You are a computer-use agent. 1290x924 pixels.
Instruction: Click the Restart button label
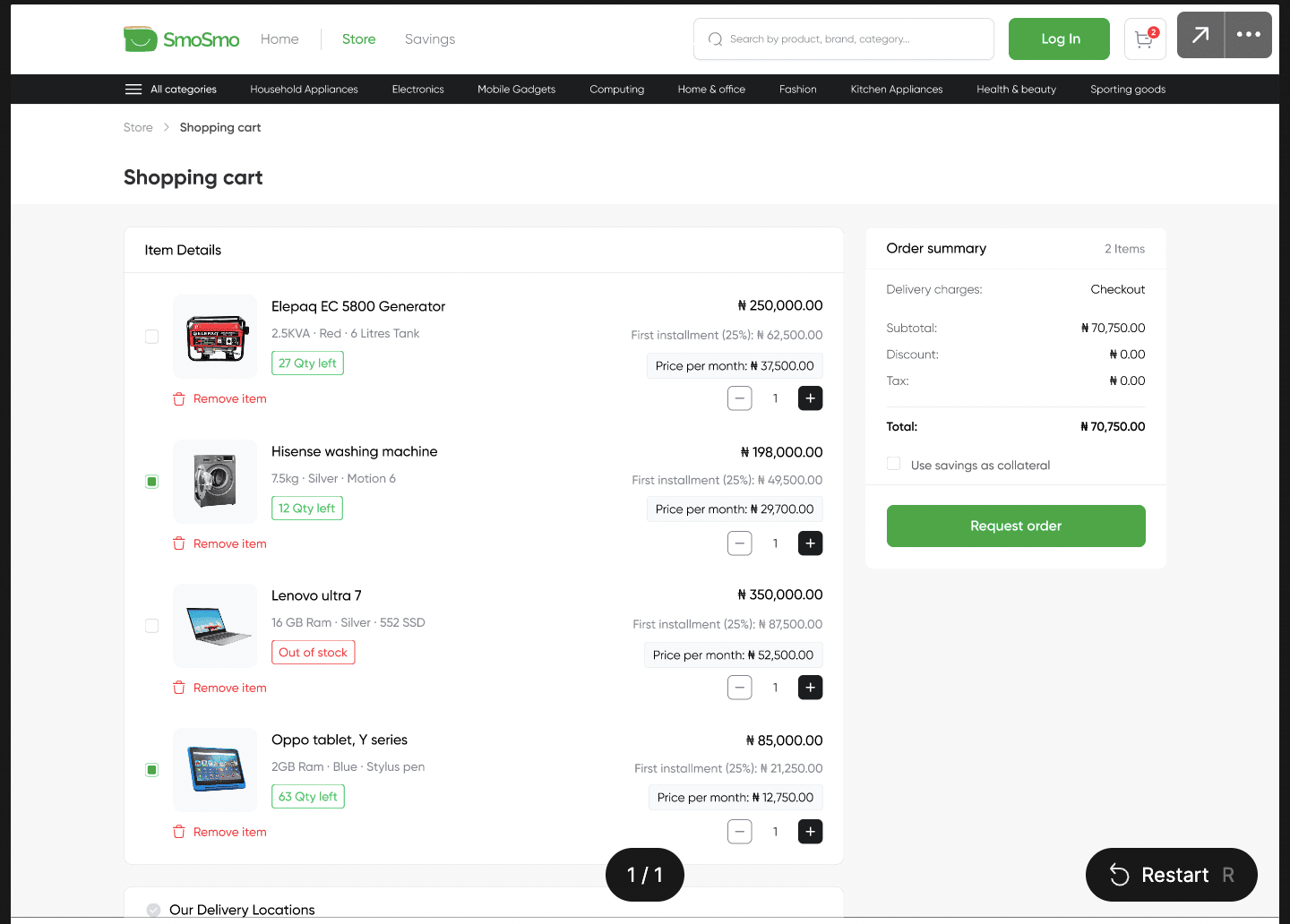click(1175, 875)
